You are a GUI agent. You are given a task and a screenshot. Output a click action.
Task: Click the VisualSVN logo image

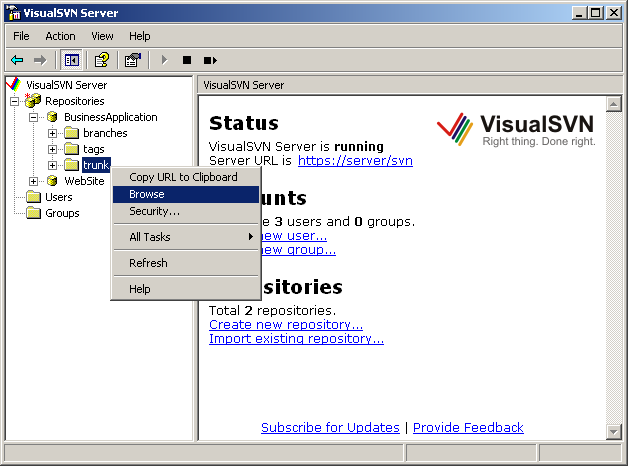(x=516, y=129)
